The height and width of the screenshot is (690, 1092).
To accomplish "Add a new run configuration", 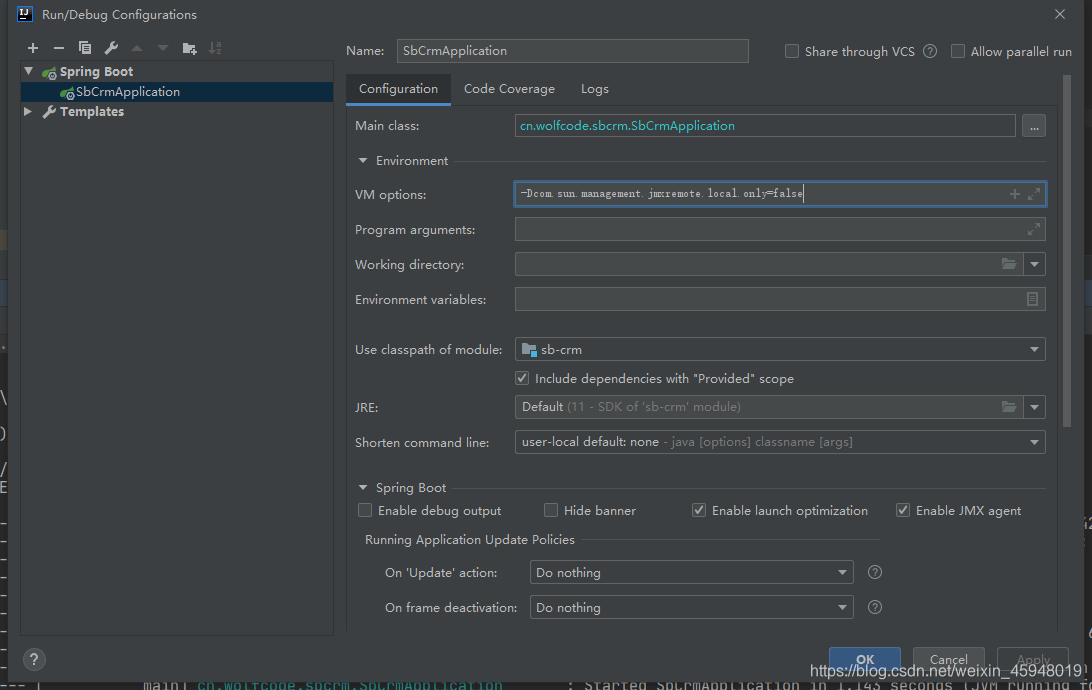I will coord(32,47).
